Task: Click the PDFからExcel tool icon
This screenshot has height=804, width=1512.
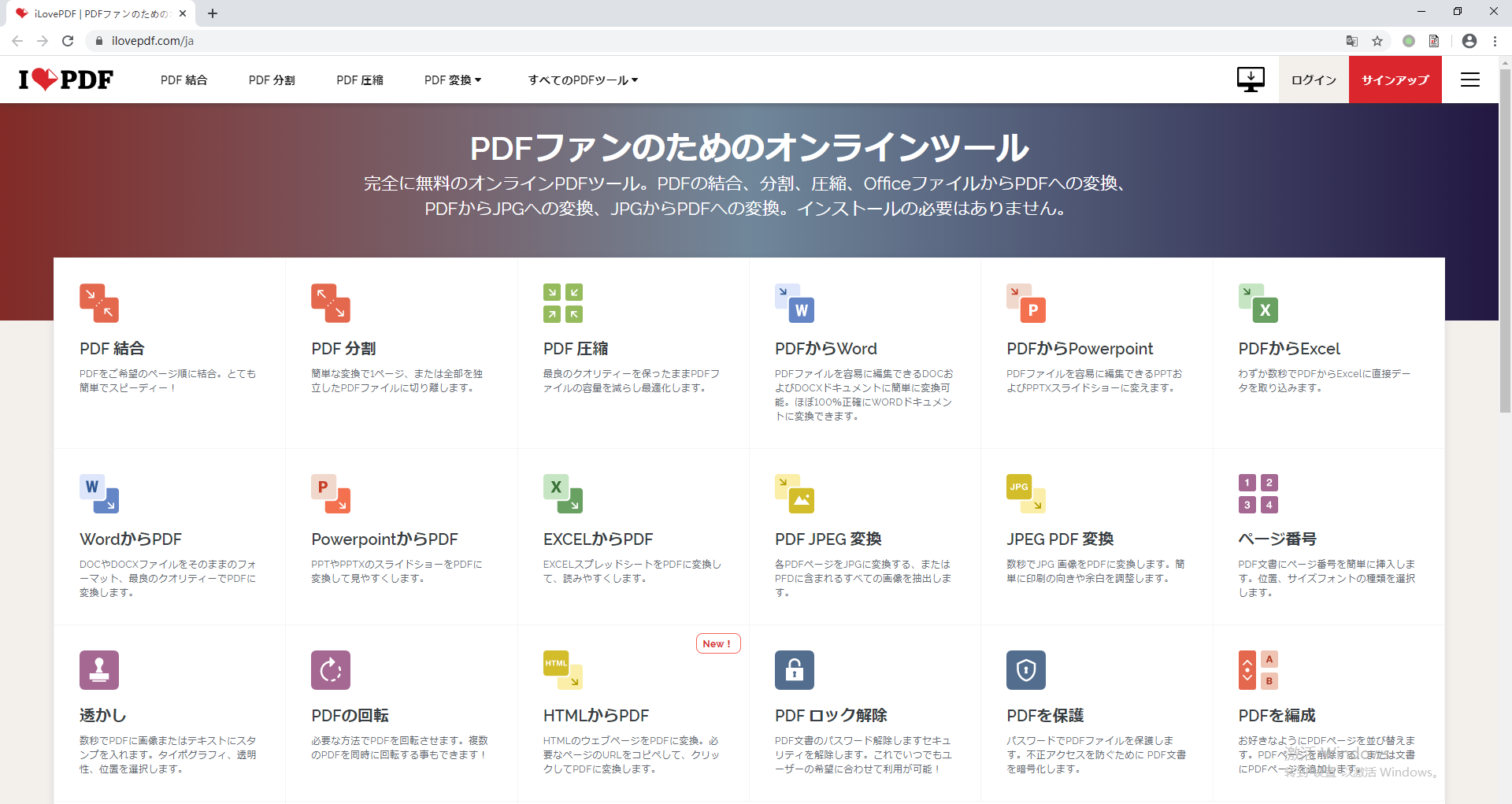Action: (1258, 303)
